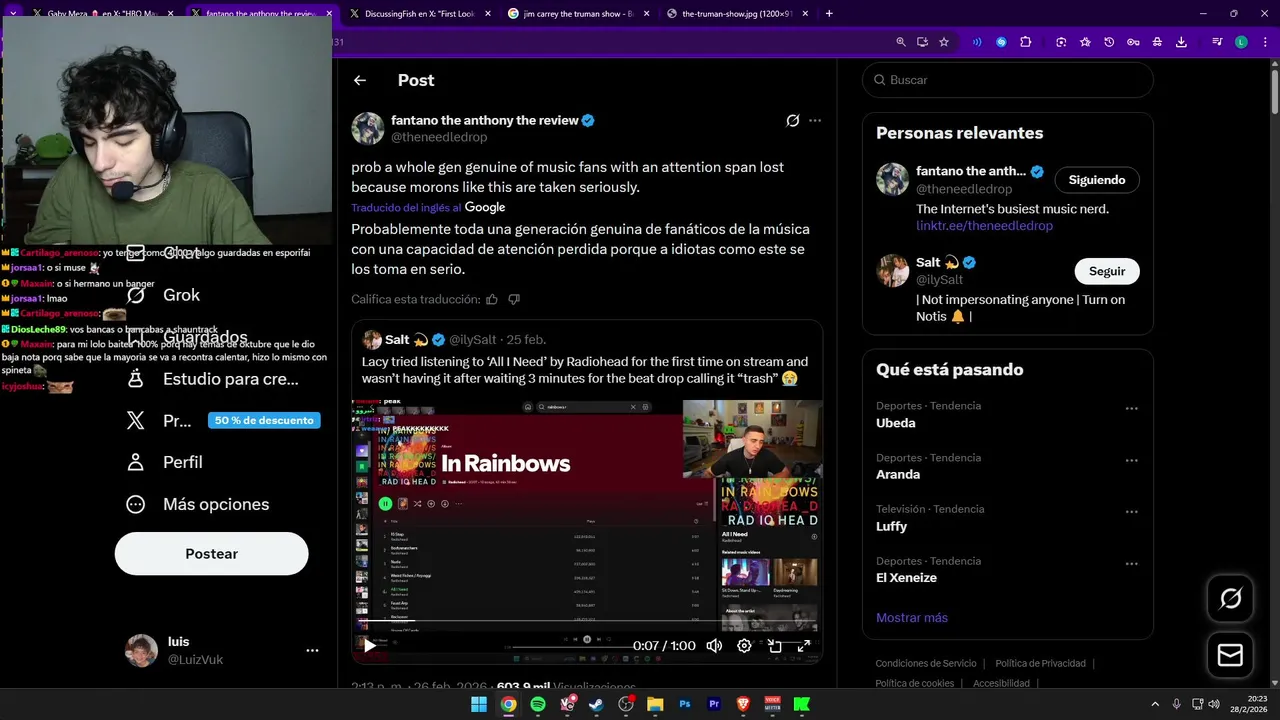Screen dimensions: 1280x720
Task: Click Siguiendo button for fantano
Action: tap(1097, 180)
